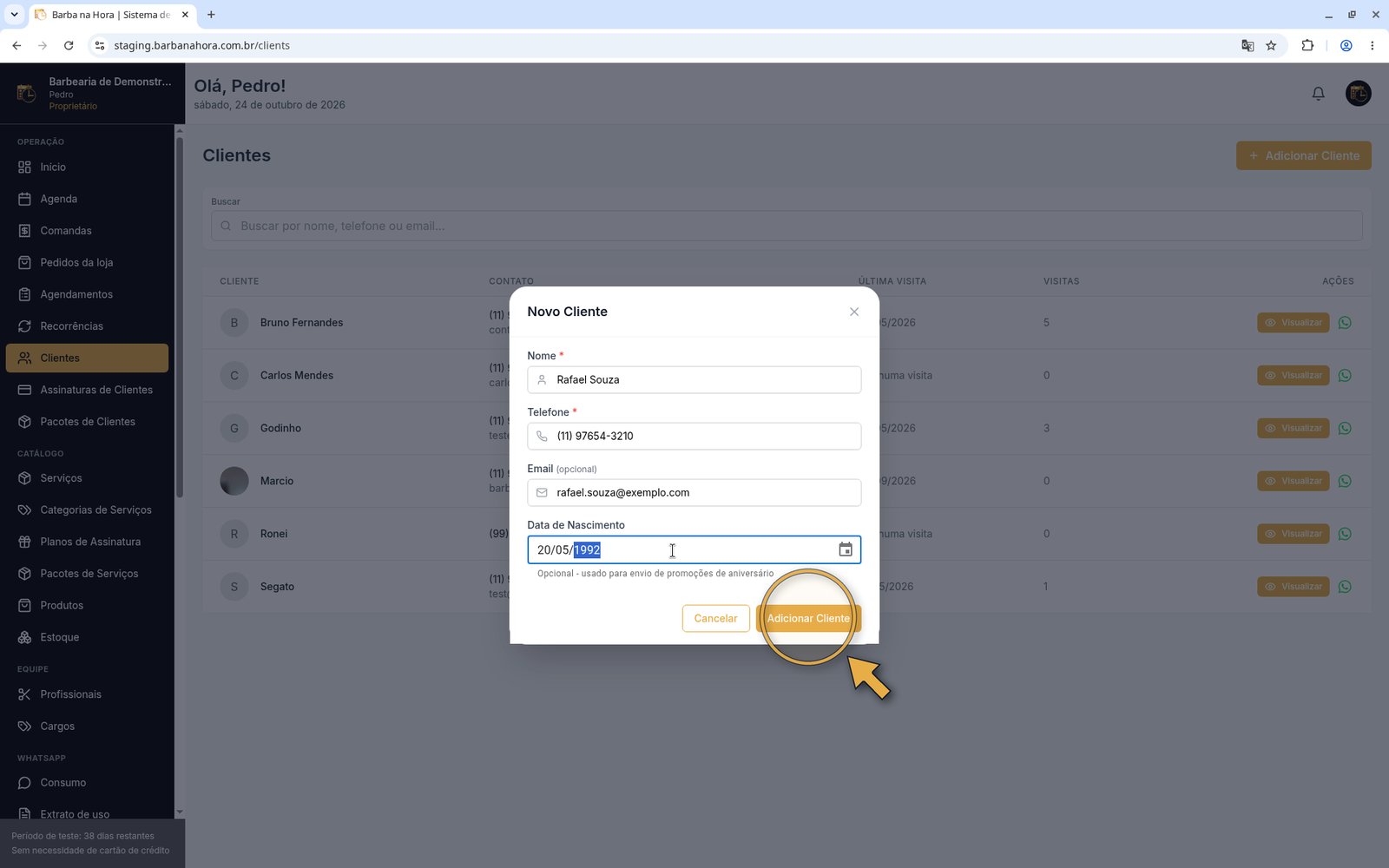
Task: Reload the browser page
Action: 69,45
